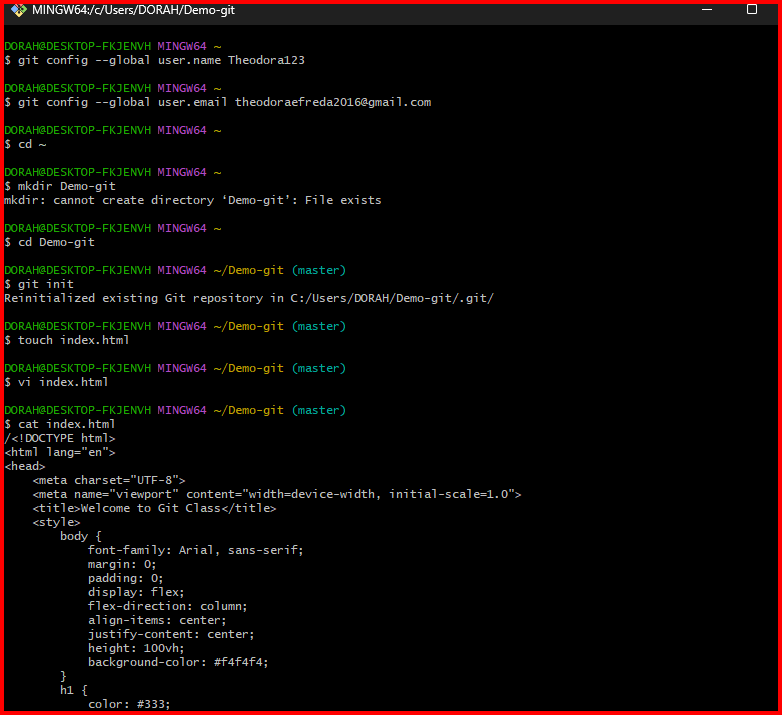Click the 'flex-direction: column;' line
This screenshot has height=715, width=782.
[x=168, y=606]
